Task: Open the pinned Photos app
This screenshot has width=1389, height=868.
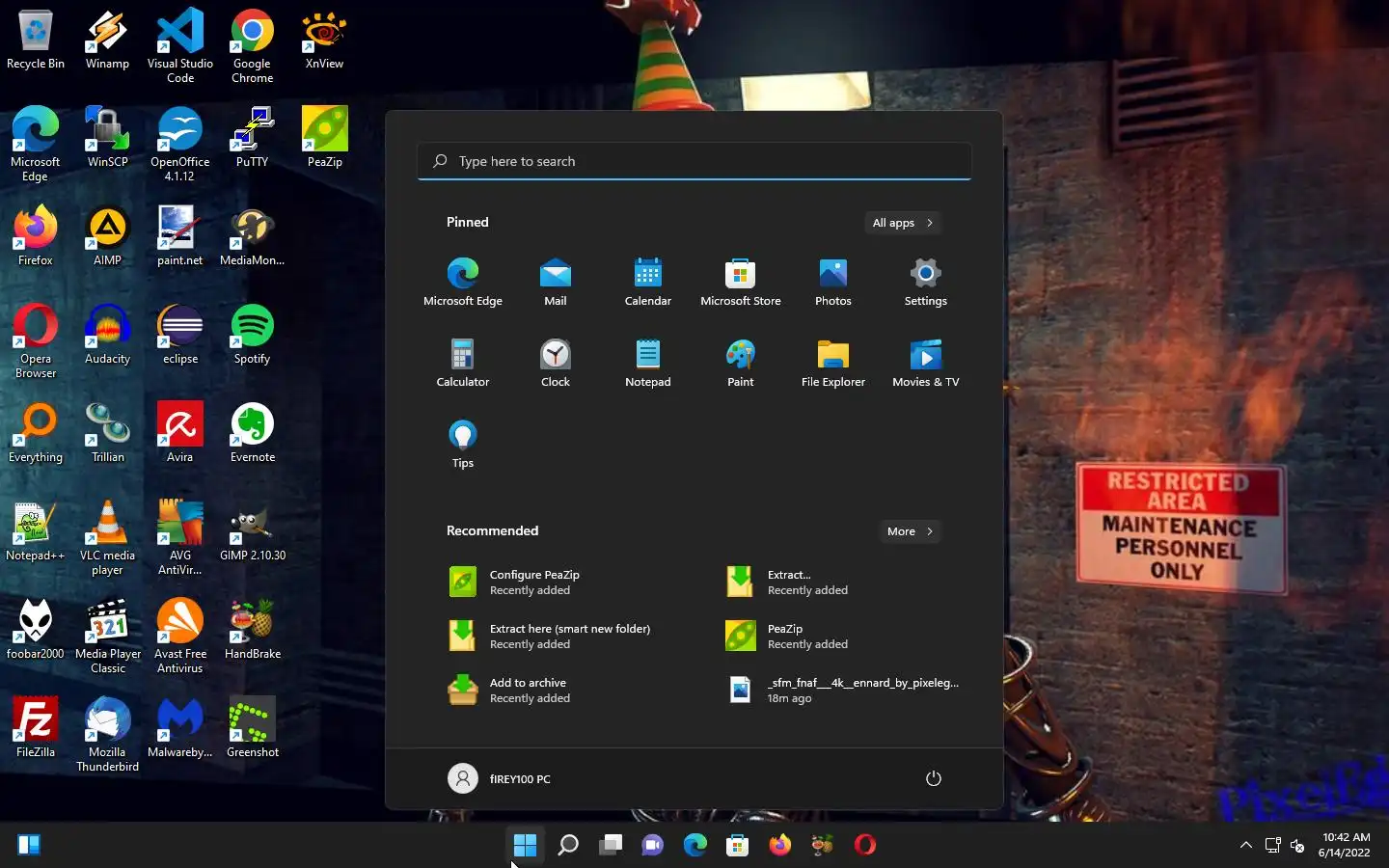Action: (x=832, y=282)
